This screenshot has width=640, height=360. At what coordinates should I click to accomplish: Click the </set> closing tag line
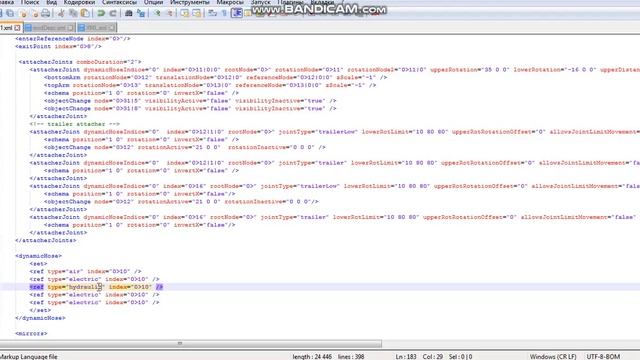pyautogui.click(x=40, y=310)
